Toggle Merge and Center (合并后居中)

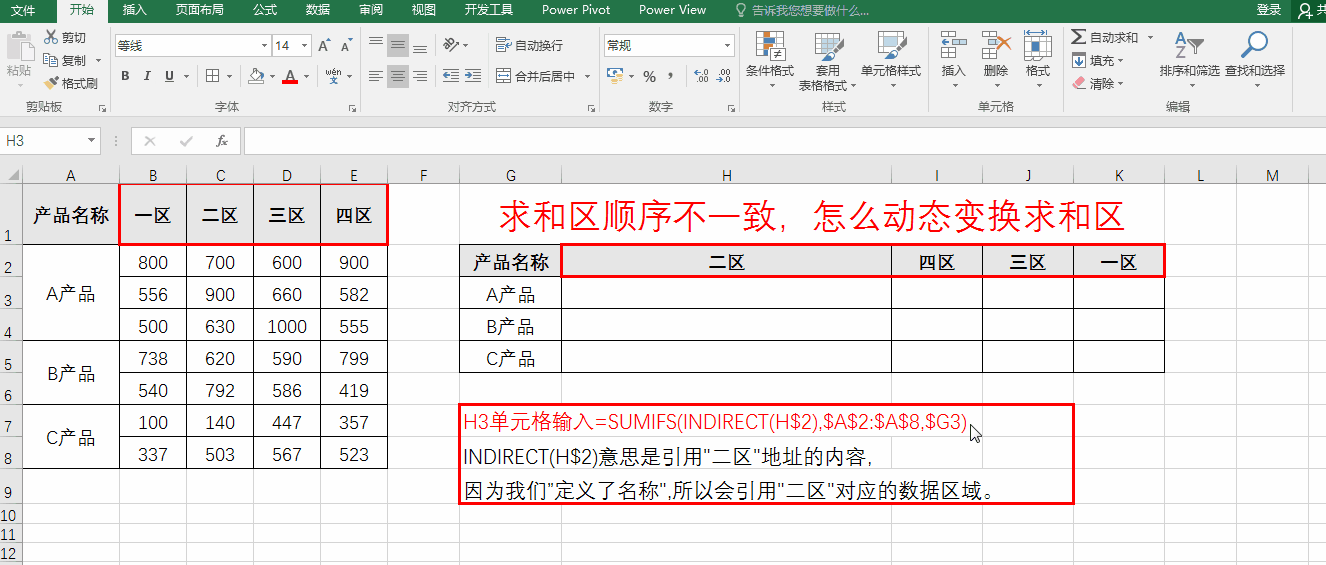(536, 76)
